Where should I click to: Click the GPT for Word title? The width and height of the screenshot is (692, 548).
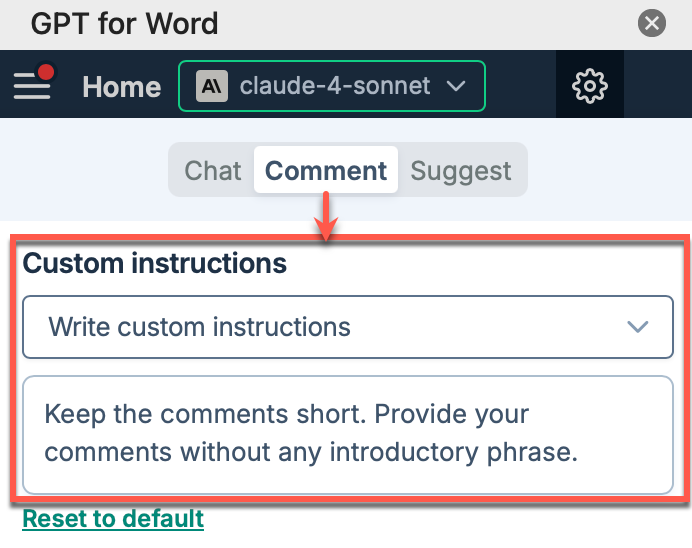tap(125, 23)
